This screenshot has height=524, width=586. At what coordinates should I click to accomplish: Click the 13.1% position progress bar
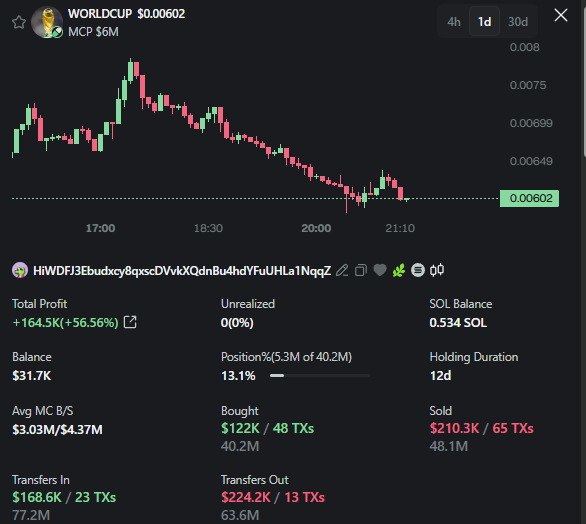[320, 375]
